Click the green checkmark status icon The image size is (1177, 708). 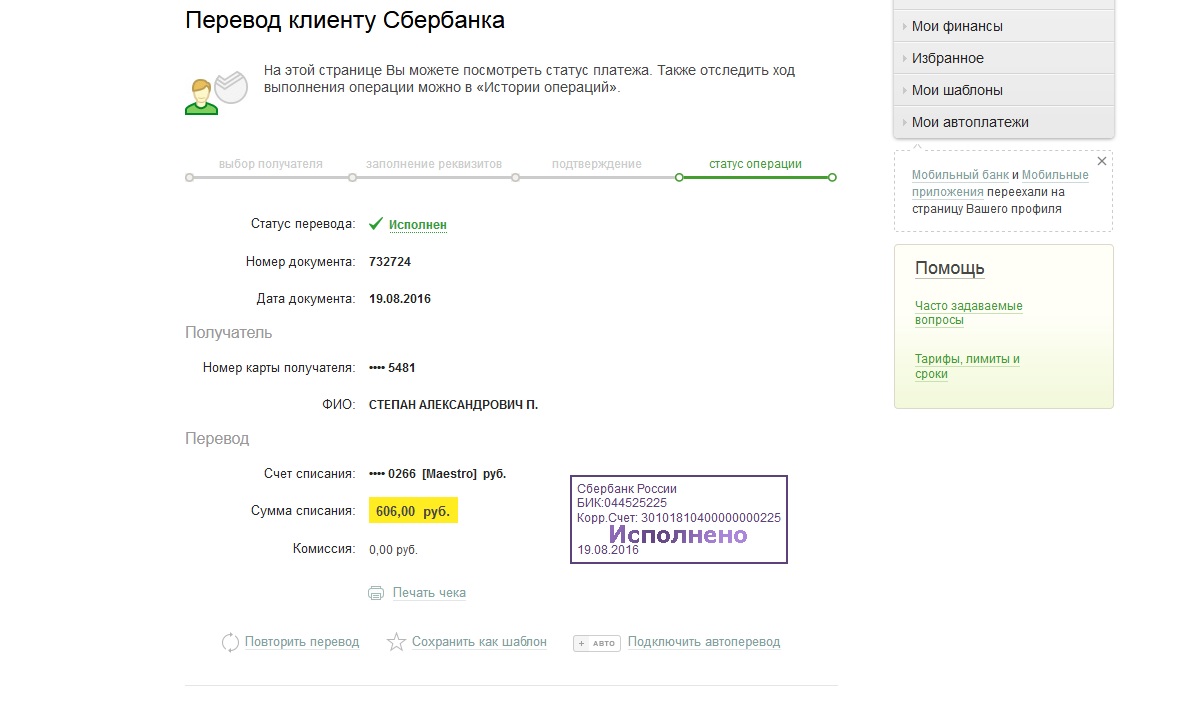pos(376,224)
